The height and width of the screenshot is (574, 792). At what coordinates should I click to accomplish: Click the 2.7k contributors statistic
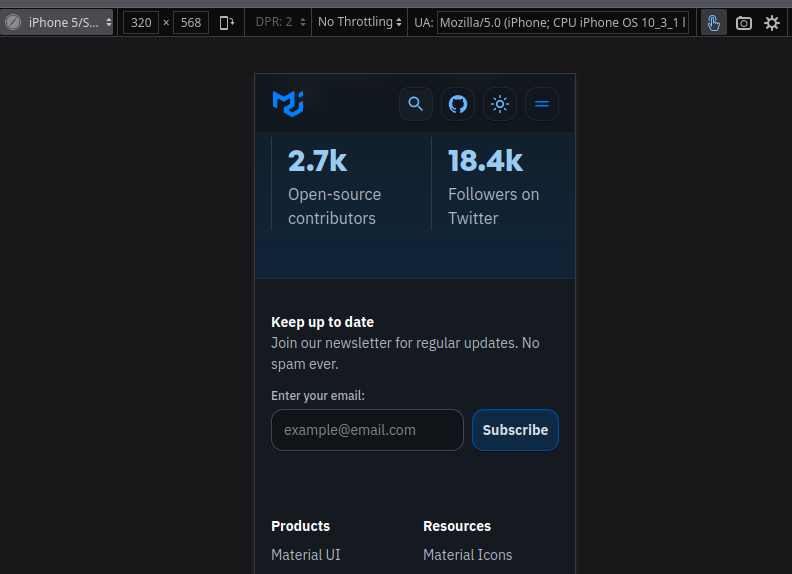tap(317, 161)
